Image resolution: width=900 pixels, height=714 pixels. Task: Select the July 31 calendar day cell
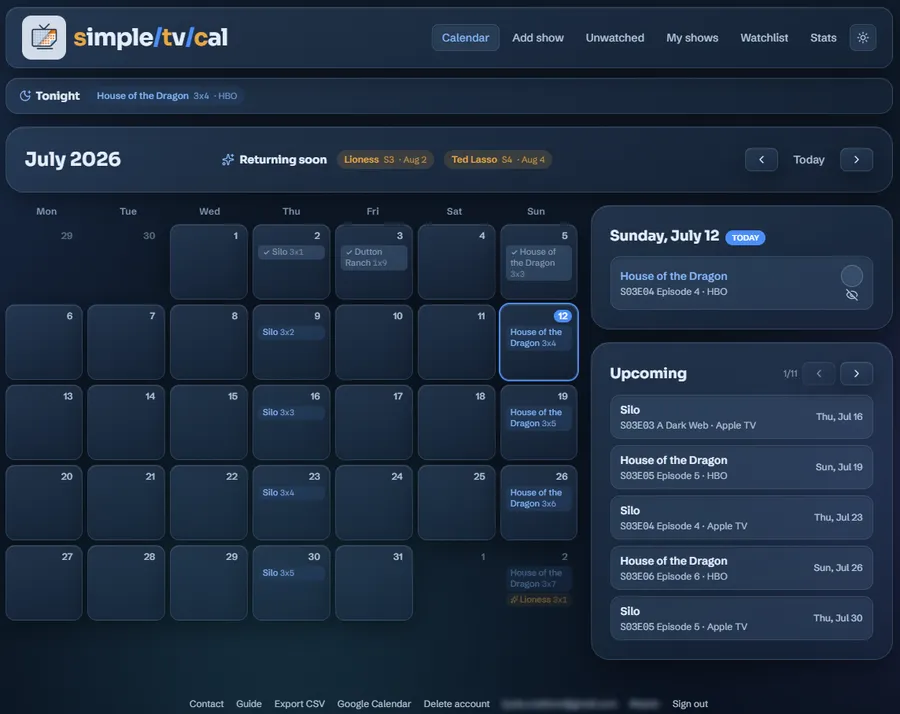click(374, 583)
